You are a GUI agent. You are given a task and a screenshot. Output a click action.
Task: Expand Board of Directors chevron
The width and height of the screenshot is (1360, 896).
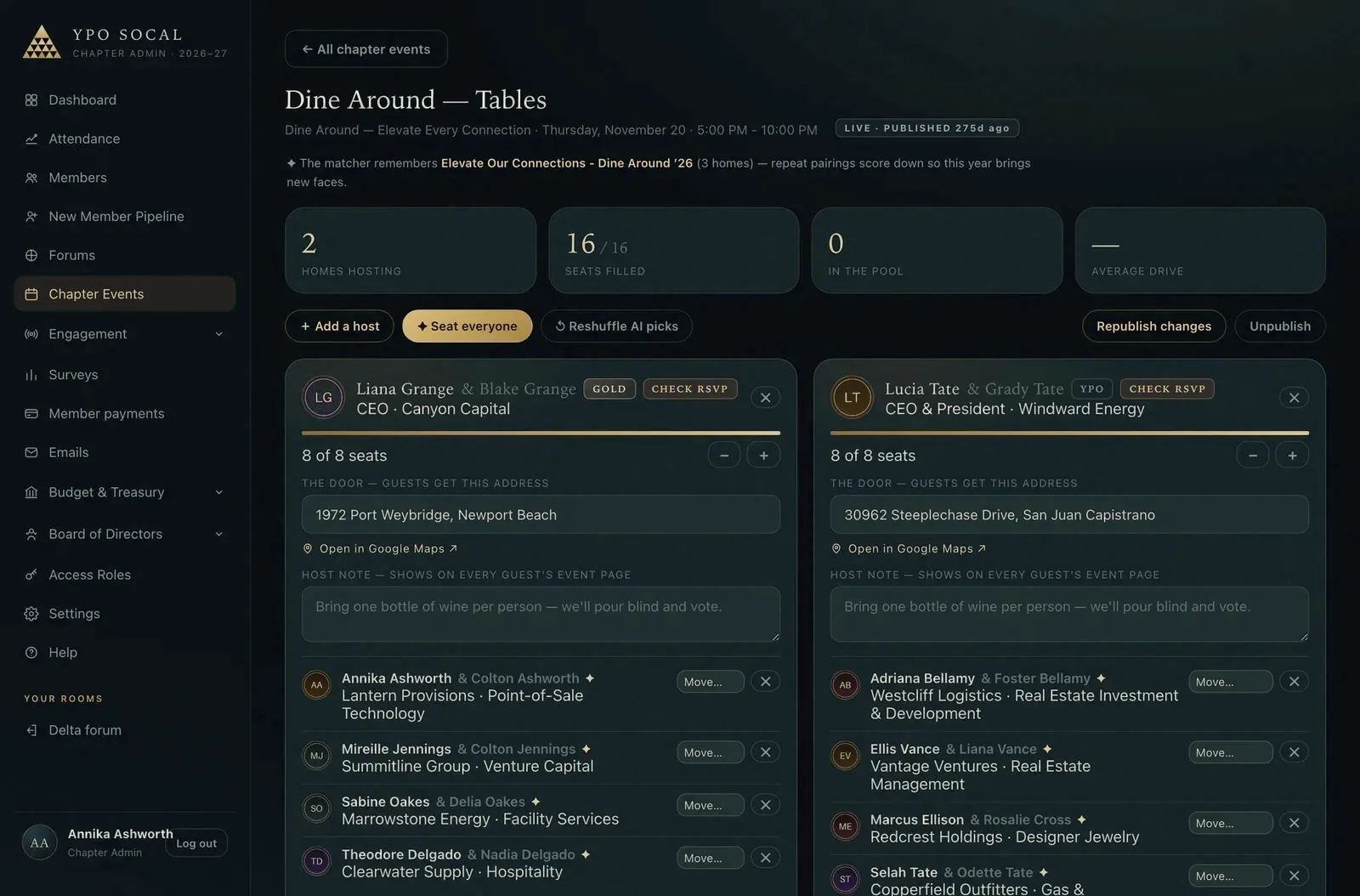point(218,534)
